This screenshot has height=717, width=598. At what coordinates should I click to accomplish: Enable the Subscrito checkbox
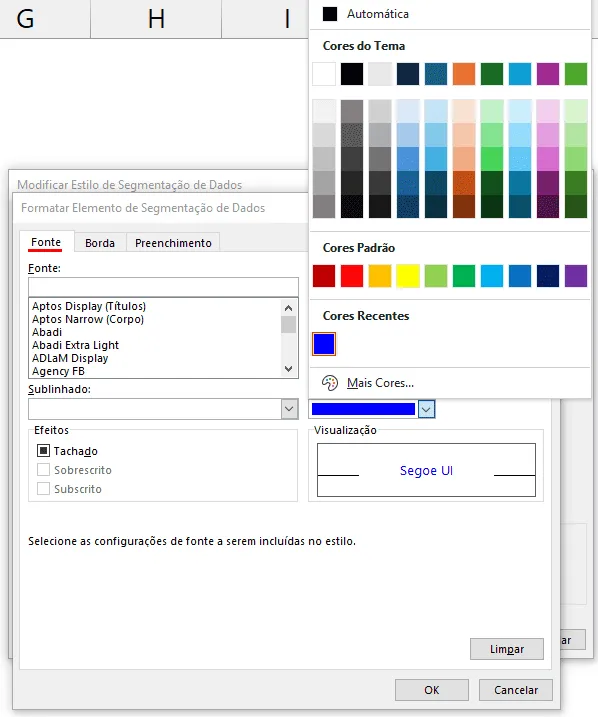coord(43,488)
